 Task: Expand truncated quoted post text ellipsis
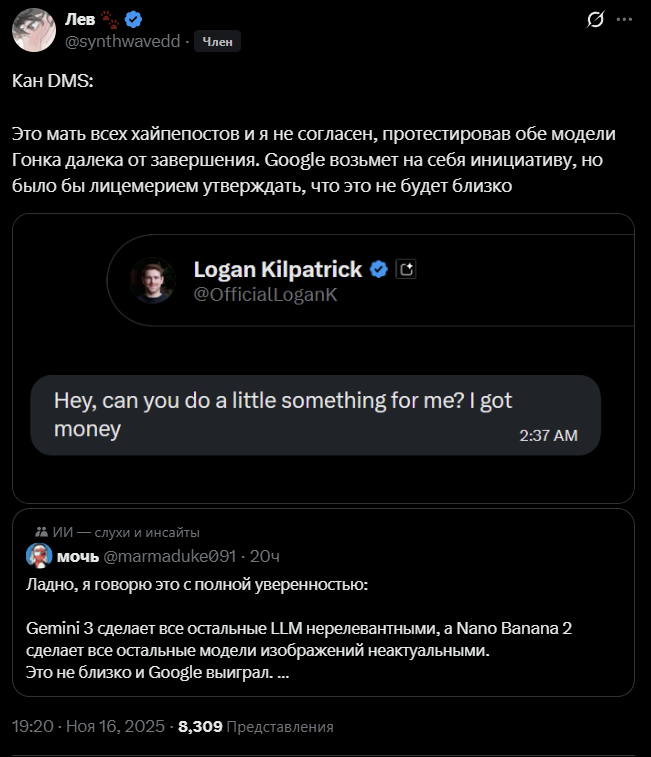click(x=283, y=672)
